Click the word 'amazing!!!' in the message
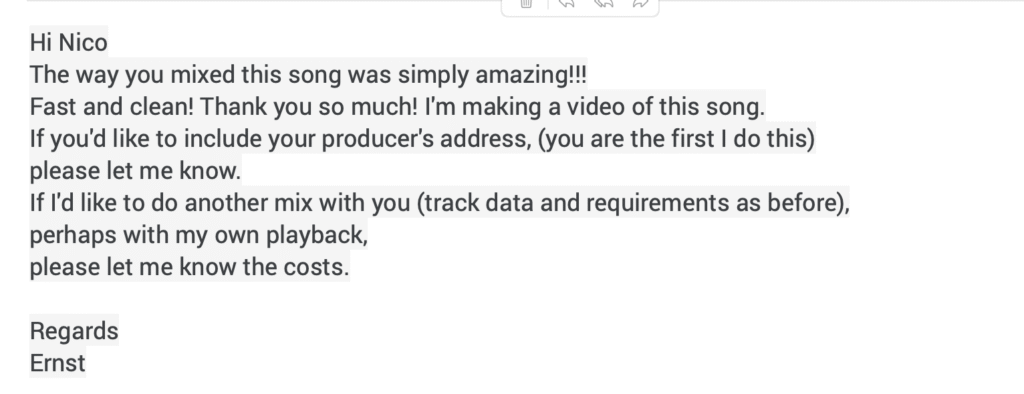This screenshot has height=394, width=1024. (x=531, y=74)
